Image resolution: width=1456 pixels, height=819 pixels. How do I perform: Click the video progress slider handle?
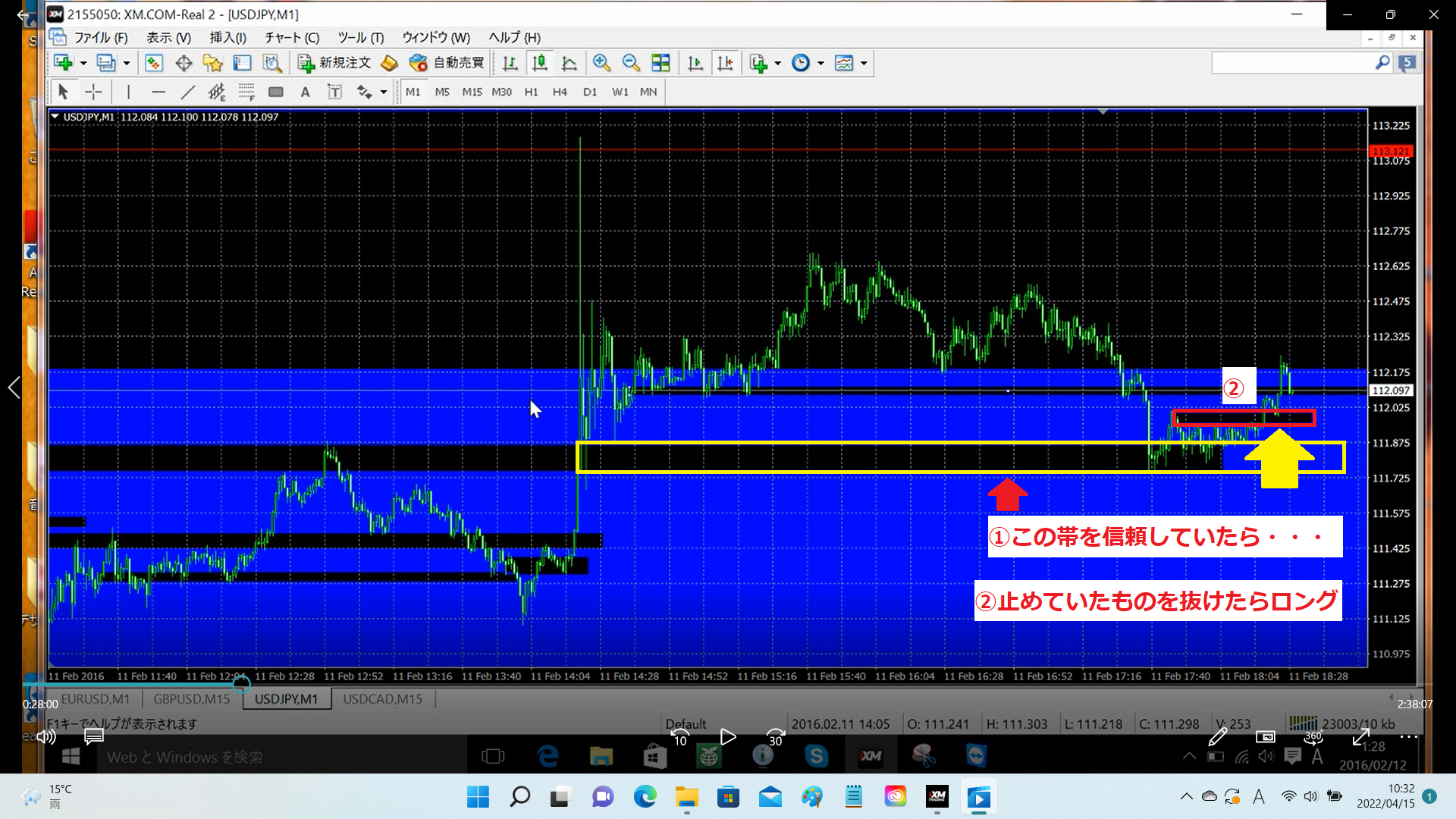tap(241, 685)
